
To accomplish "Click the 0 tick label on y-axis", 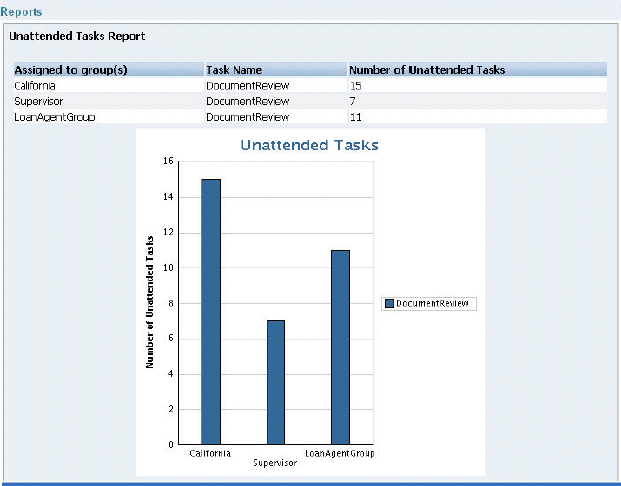I will pyautogui.click(x=171, y=444).
